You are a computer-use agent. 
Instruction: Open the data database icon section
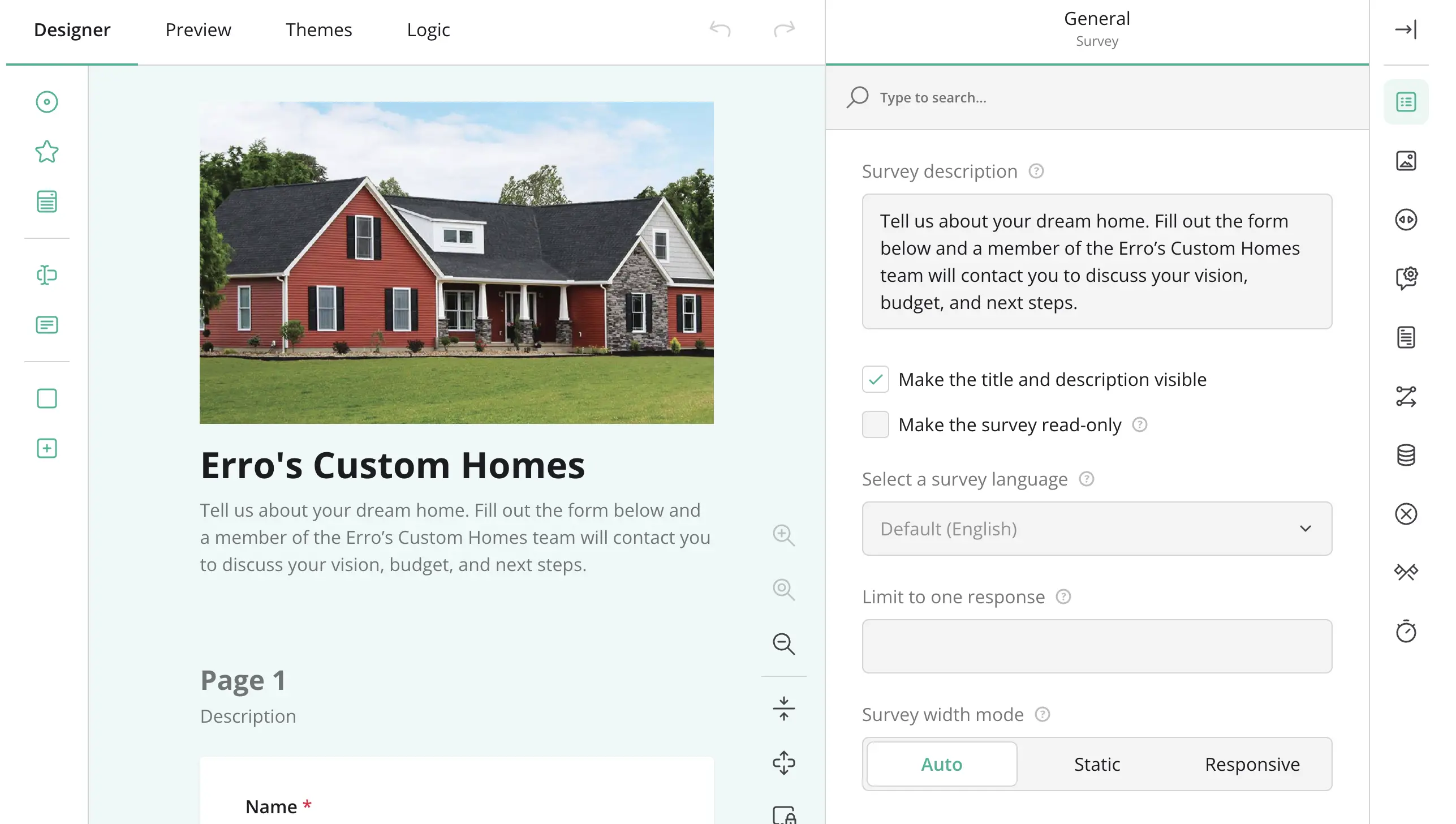tap(1406, 455)
